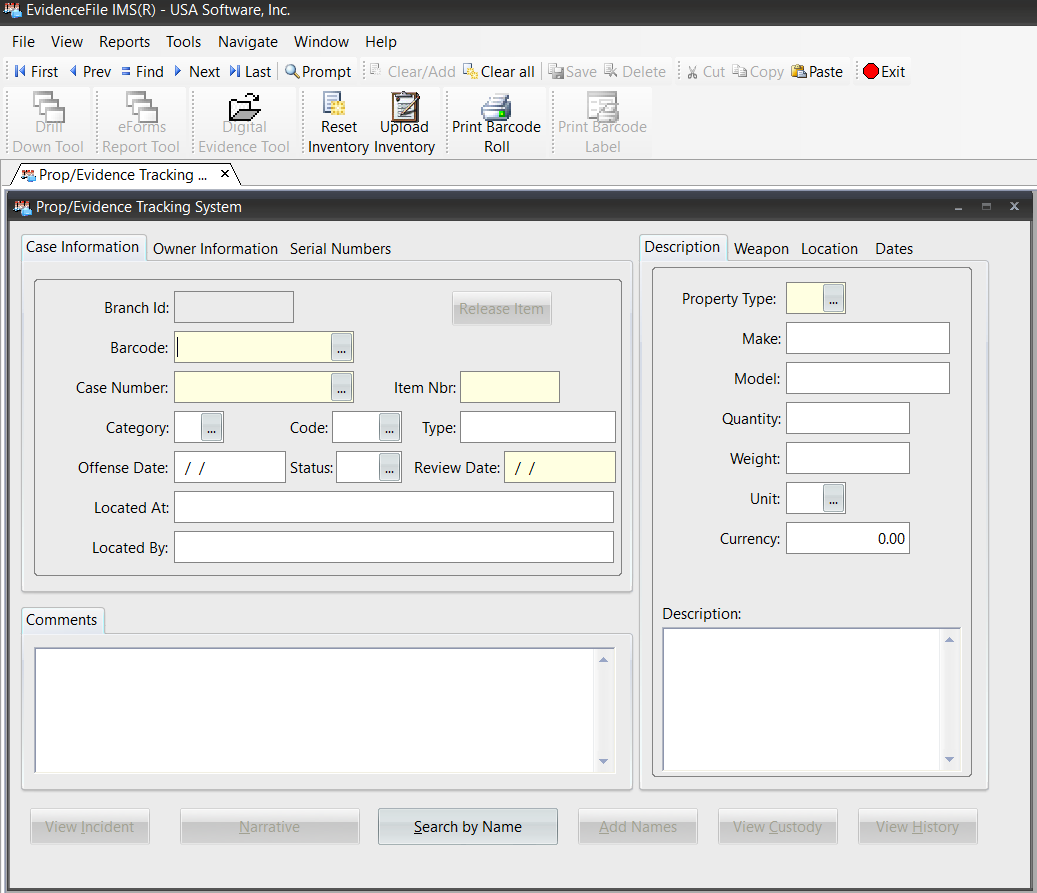
Task: Click the Located At input field
Action: tap(393, 508)
